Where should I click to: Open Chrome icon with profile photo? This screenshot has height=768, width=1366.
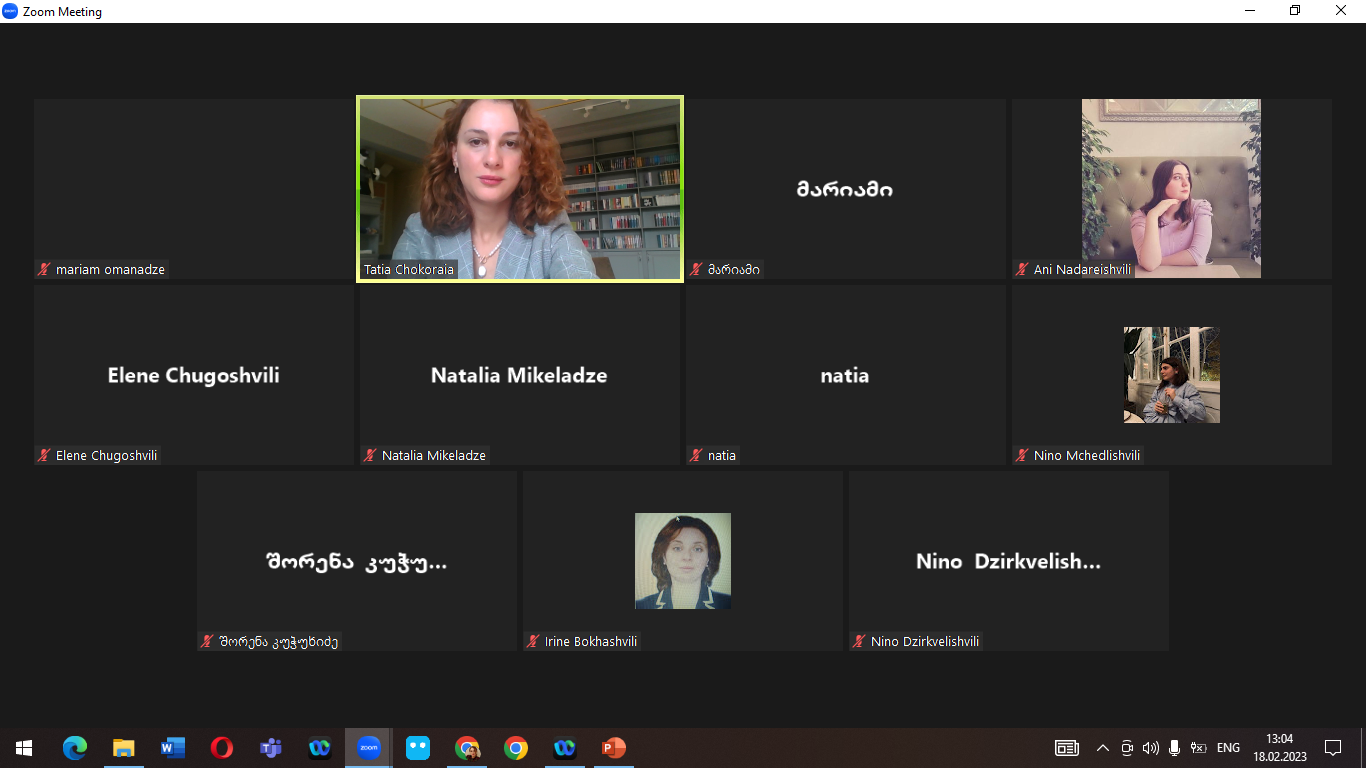[467, 748]
